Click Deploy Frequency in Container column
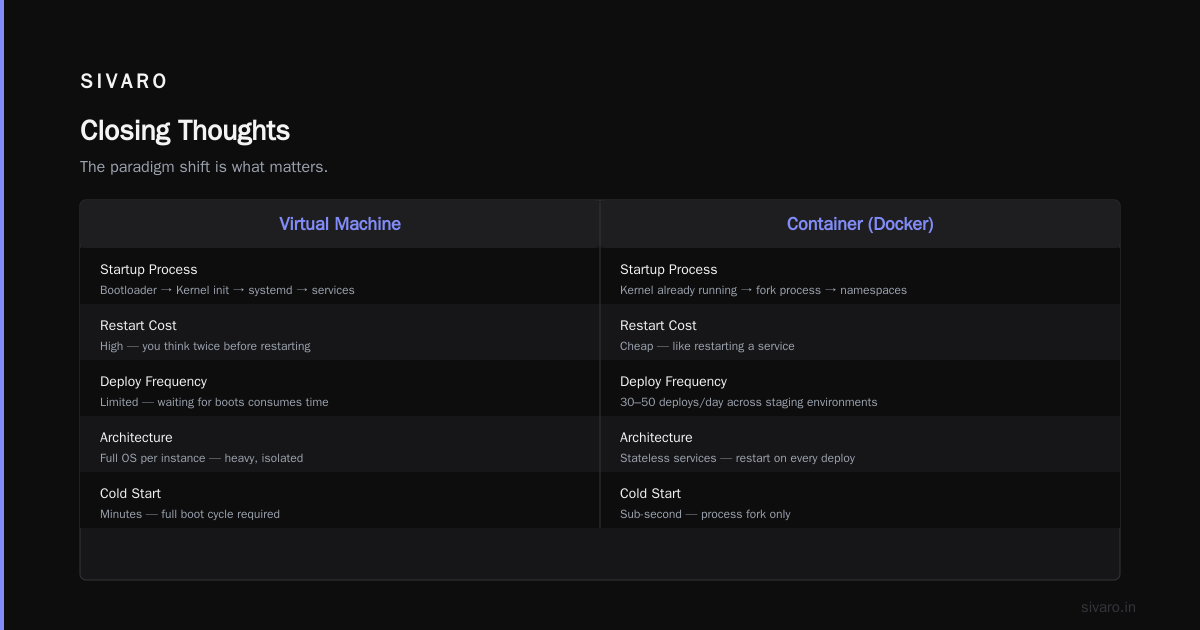Image resolution: width=1200 pixels, height=630 pixels. [673, 381]
